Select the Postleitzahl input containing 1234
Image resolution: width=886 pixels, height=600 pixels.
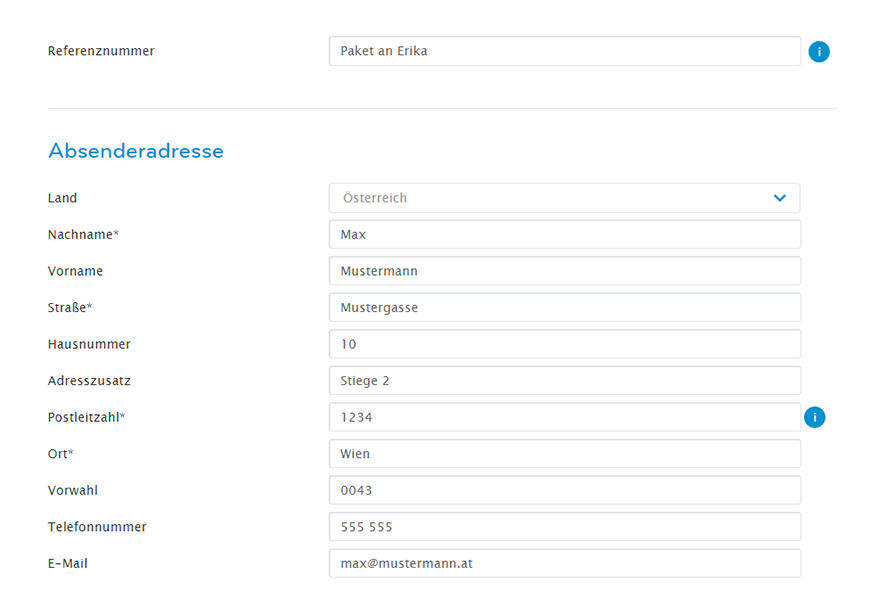(564, 417)
